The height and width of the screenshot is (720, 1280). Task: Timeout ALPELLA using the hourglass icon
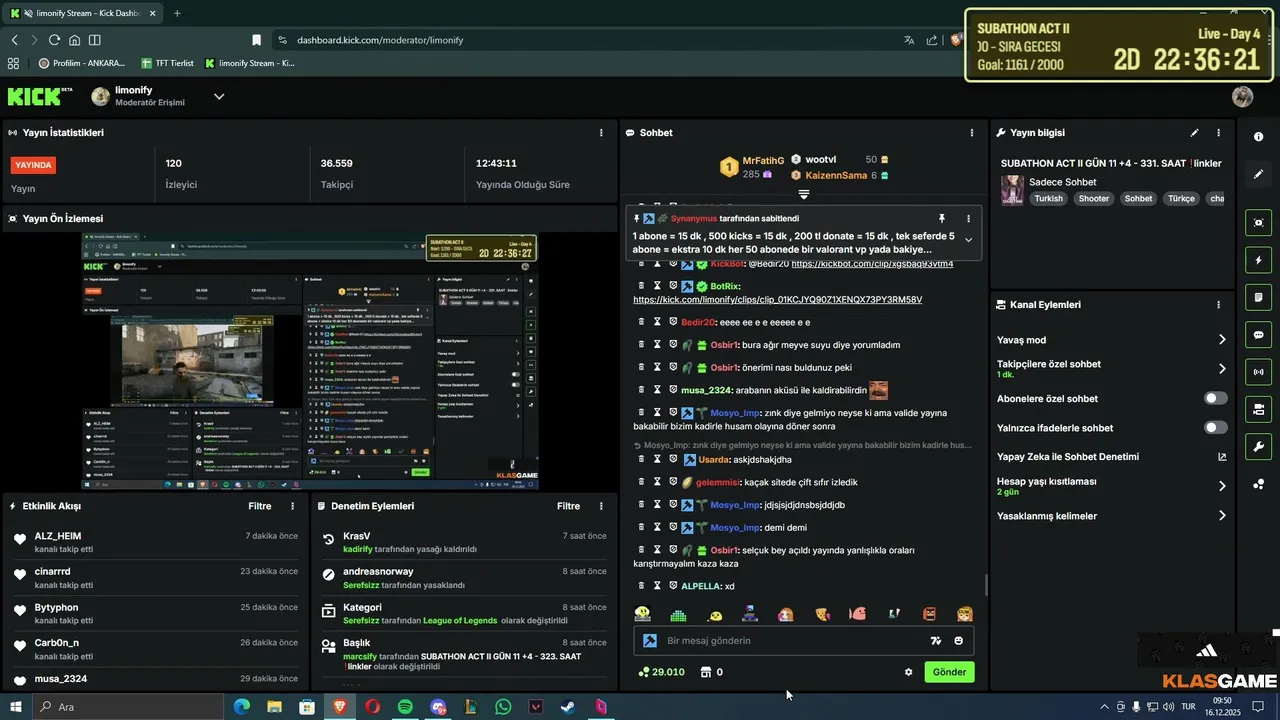[x=657, y=585]
